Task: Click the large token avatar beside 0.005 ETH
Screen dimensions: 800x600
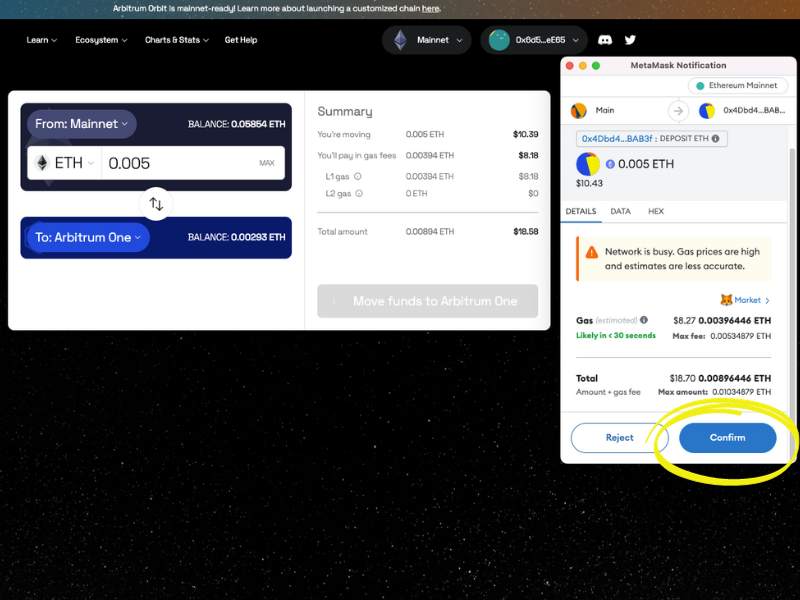Action: pos(588,164)
